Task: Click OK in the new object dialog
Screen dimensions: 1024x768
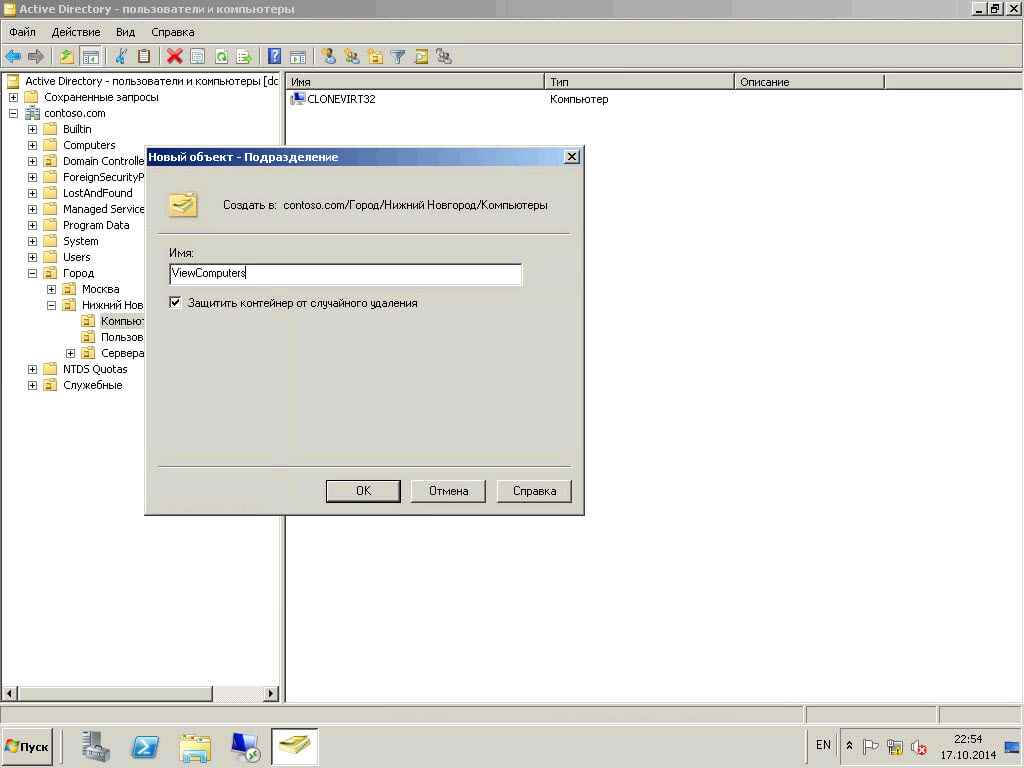Action: pos(363,491)
